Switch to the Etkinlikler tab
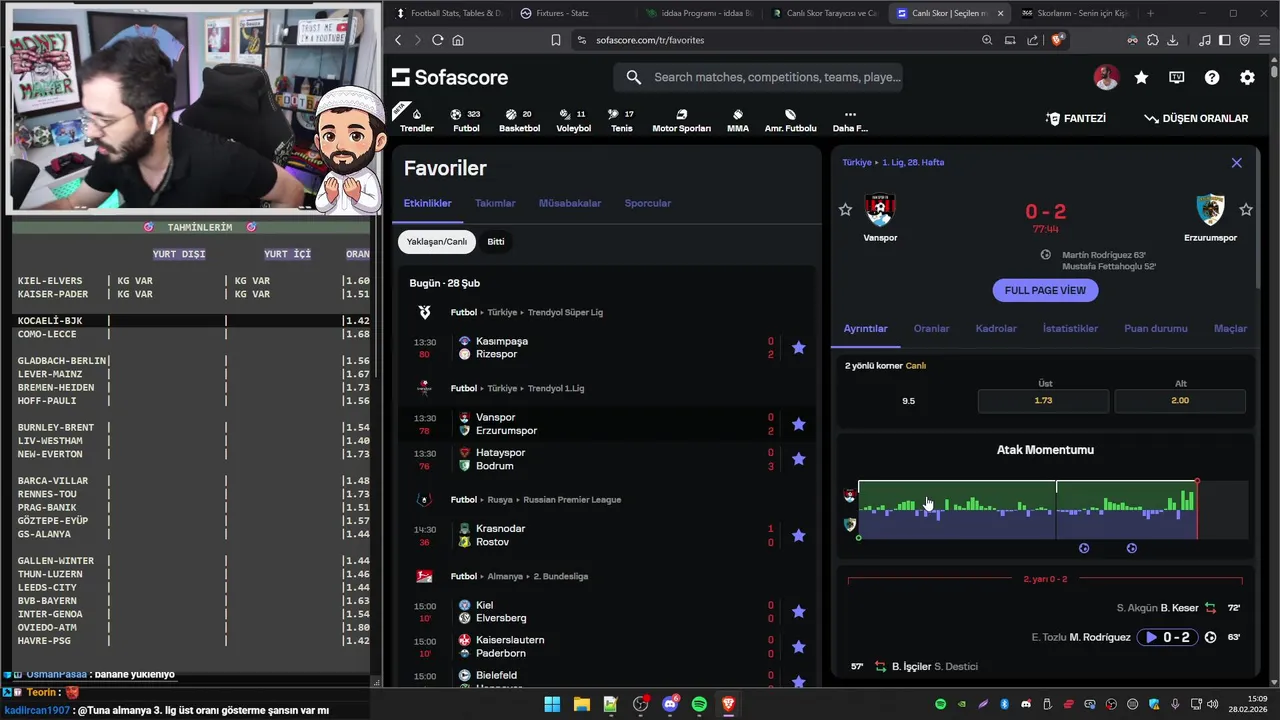This screenshot has width=1280, height=720. coord(427,203)
